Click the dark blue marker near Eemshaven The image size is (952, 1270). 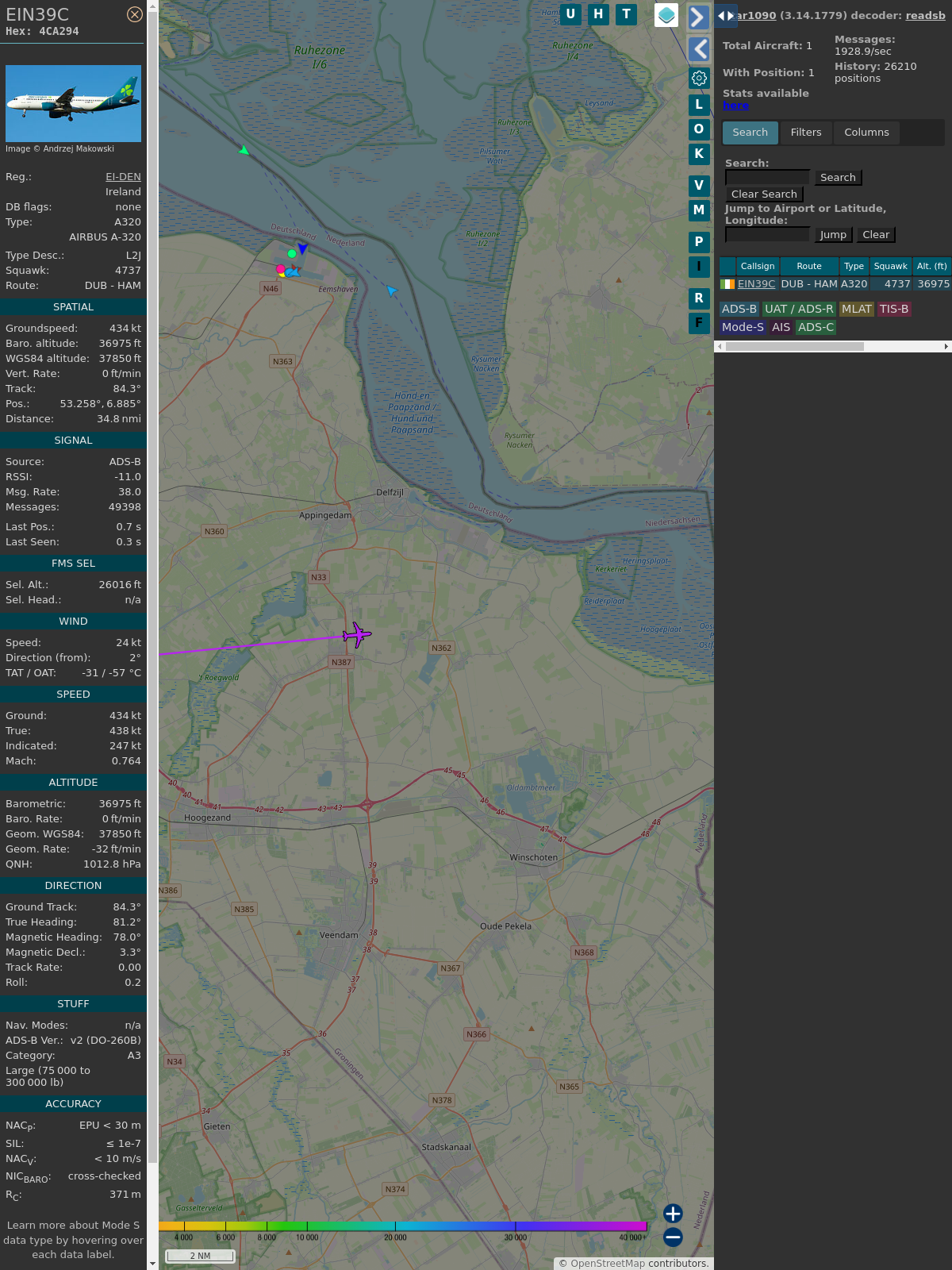click(x=302, y=249)
